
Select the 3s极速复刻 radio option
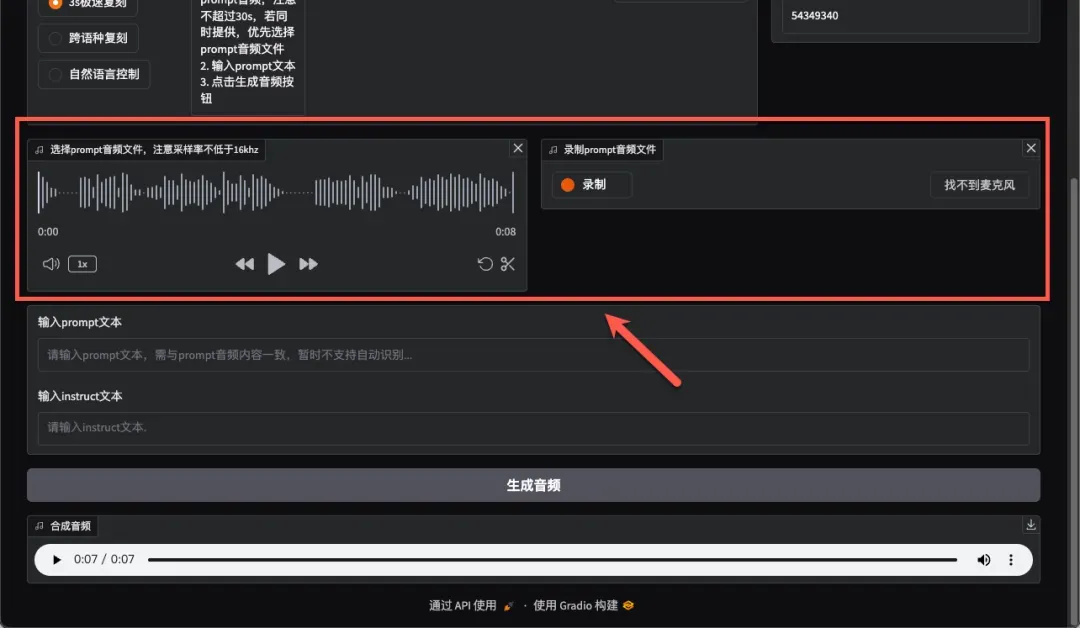55,4
